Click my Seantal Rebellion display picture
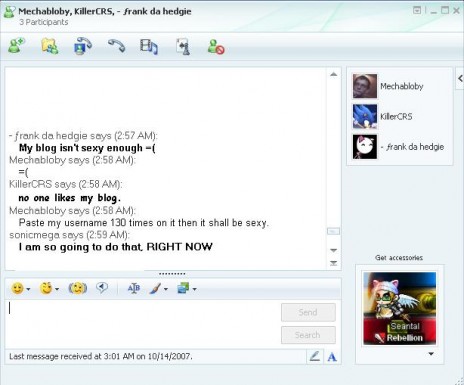This screenshot has height=385, width=464. tap(399, 308)
